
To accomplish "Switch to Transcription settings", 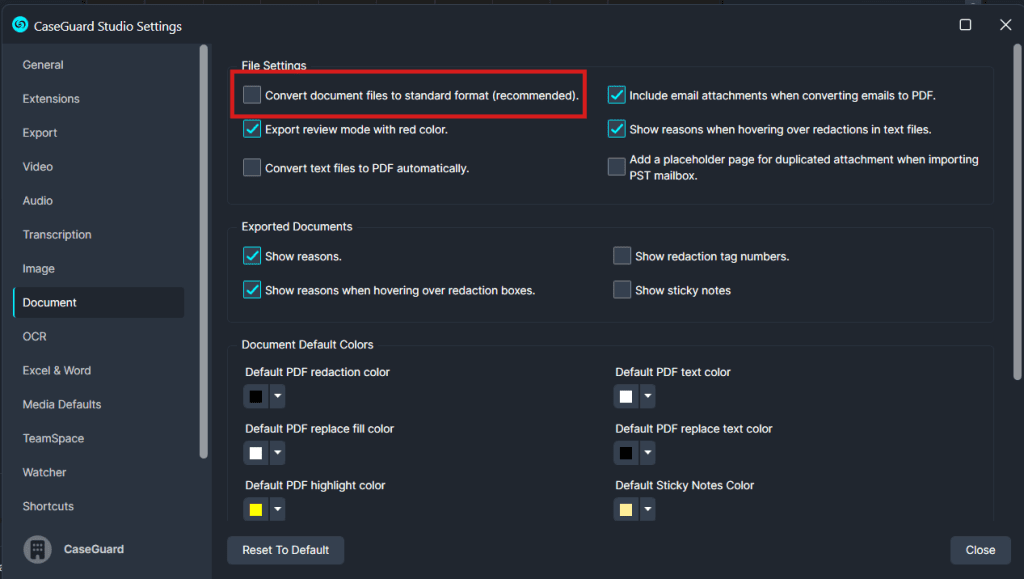I will point(57,235).
